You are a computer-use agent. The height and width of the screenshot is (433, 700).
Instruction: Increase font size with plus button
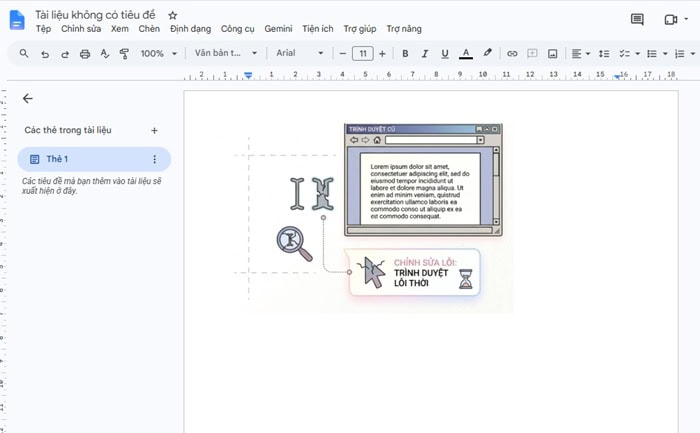[x=382, y=54]
